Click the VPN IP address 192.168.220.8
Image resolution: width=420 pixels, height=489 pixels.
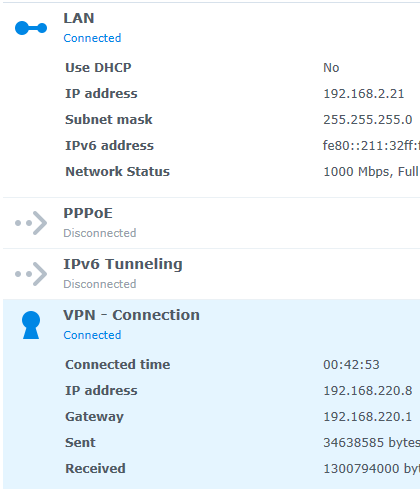[368, 391]
